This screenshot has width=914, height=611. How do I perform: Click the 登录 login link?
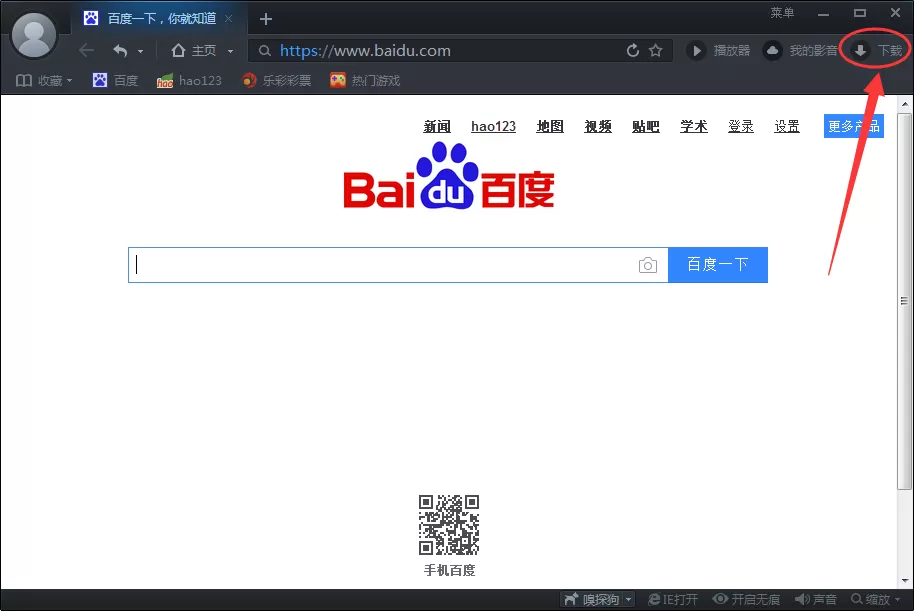741,126
